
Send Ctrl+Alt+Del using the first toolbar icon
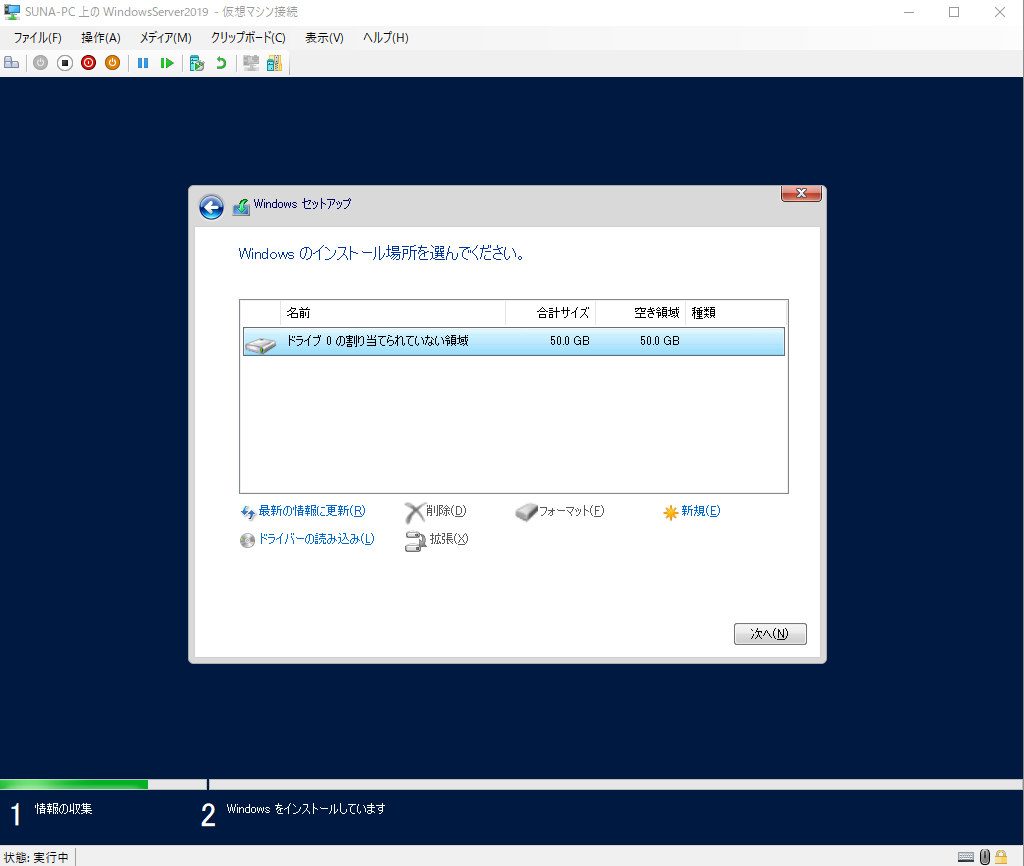click(x=12, y=63)
